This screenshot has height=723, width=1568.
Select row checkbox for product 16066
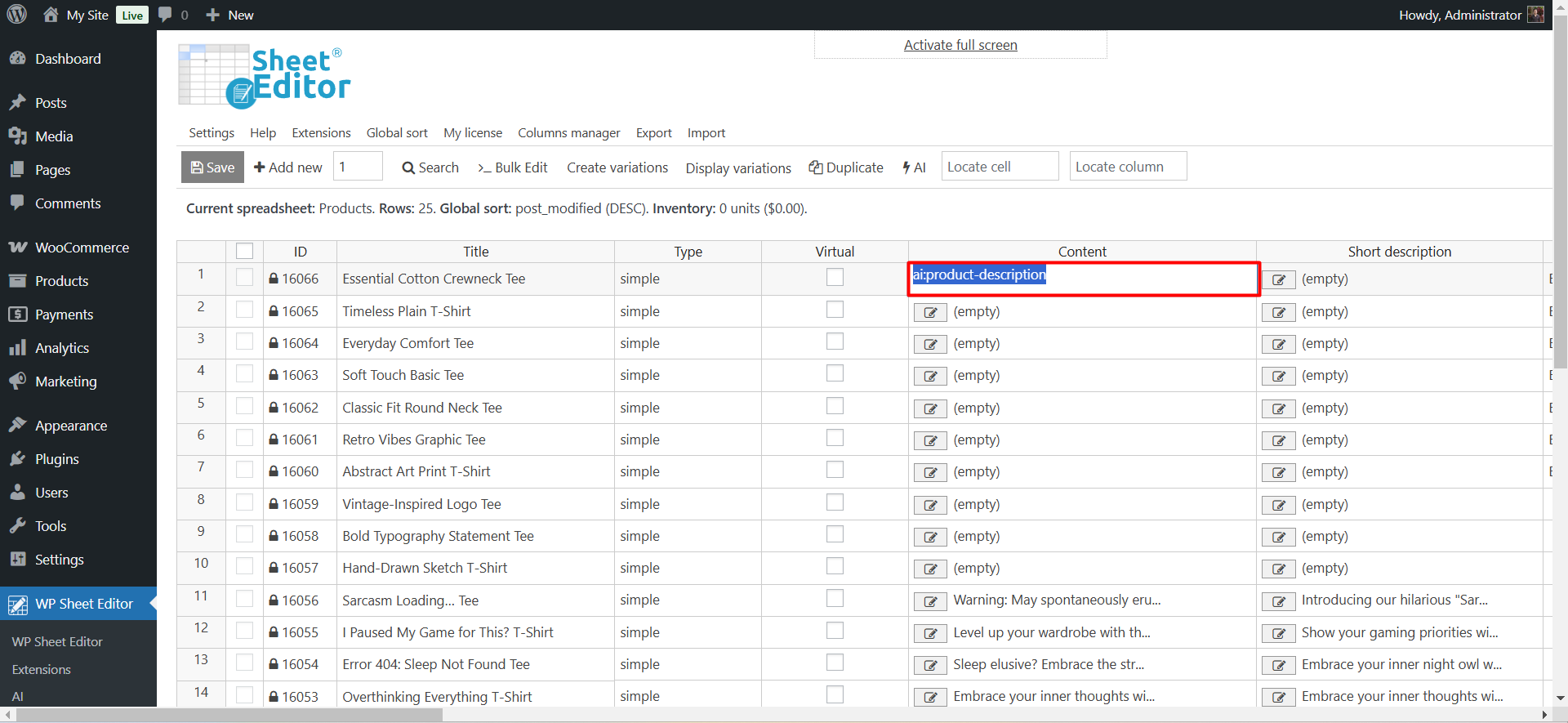click(244, 277)
